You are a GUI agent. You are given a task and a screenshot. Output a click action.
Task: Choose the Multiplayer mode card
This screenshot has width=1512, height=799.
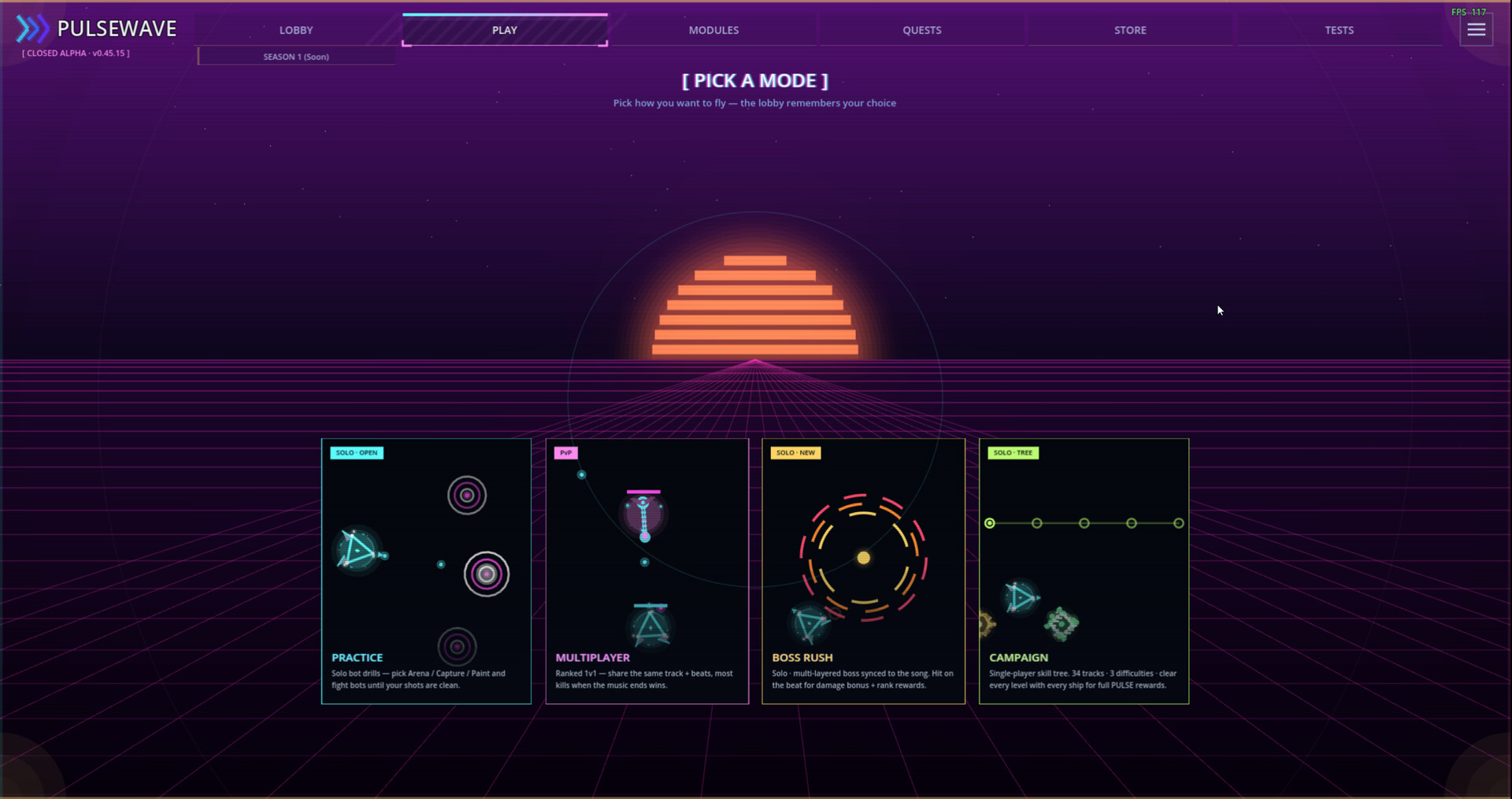click(x=647, y=571)
